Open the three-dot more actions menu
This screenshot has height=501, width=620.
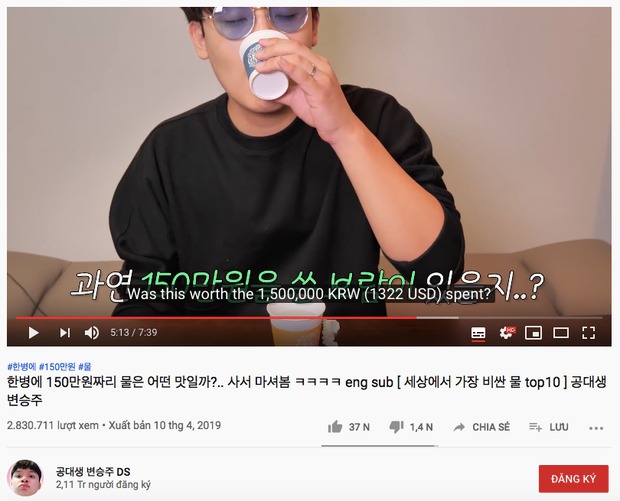[x=596, y=428]
